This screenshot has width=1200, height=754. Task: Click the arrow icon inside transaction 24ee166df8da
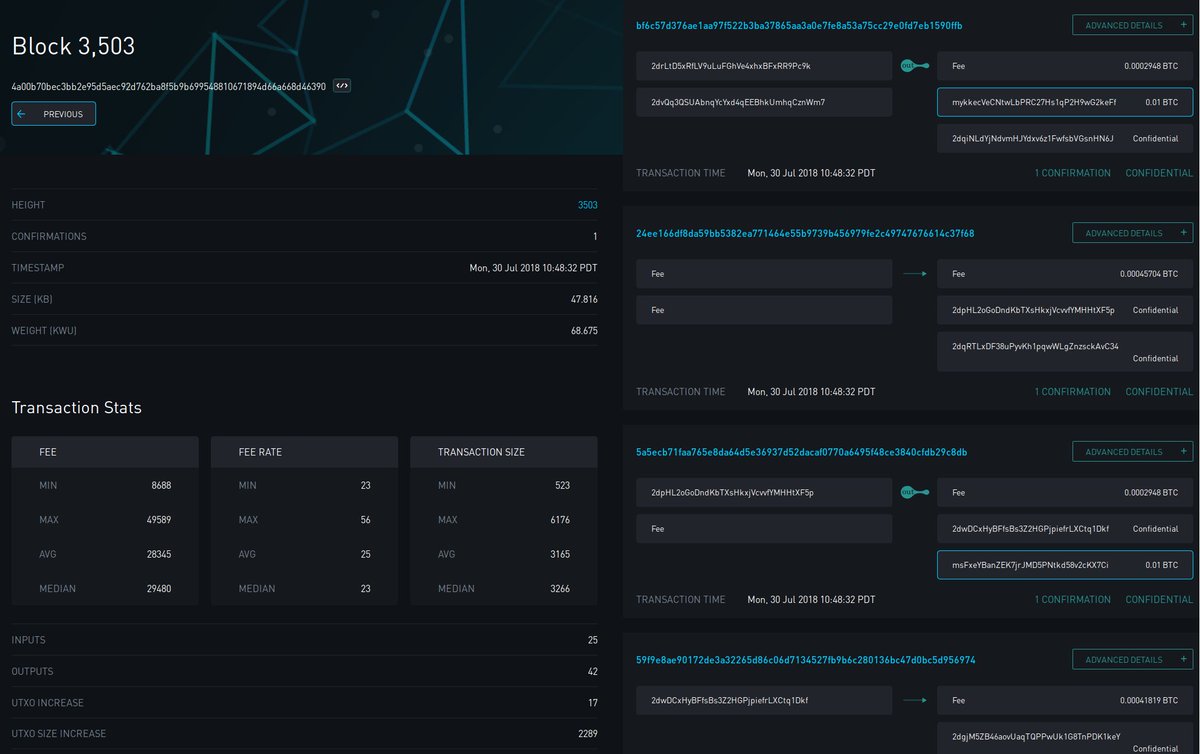point(914,273)
